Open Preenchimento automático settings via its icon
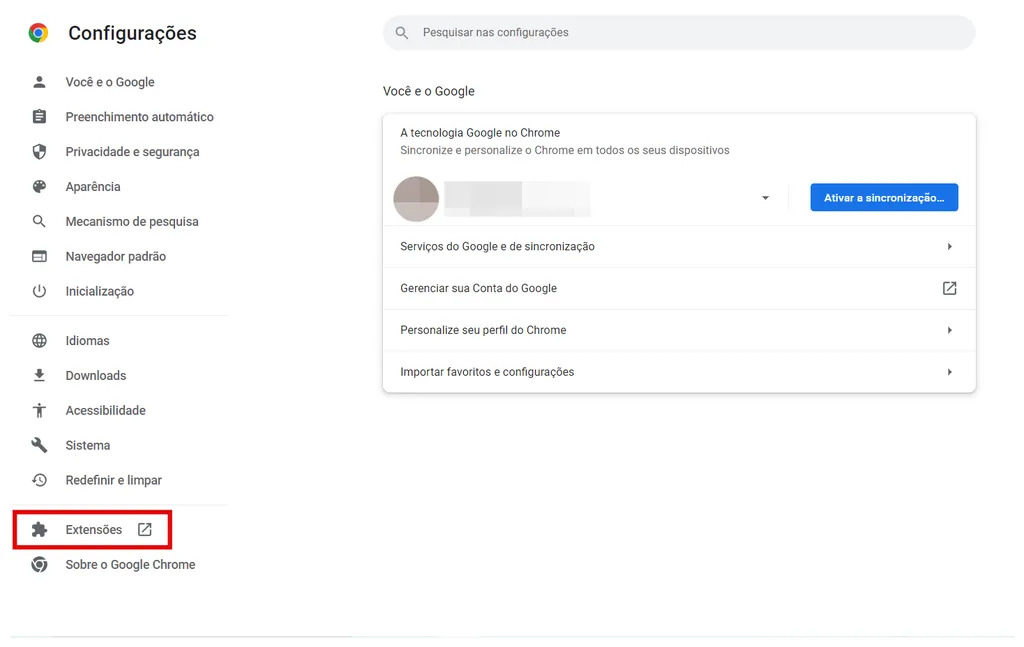This screenshot has width=1024, height=647. (38, 116)
